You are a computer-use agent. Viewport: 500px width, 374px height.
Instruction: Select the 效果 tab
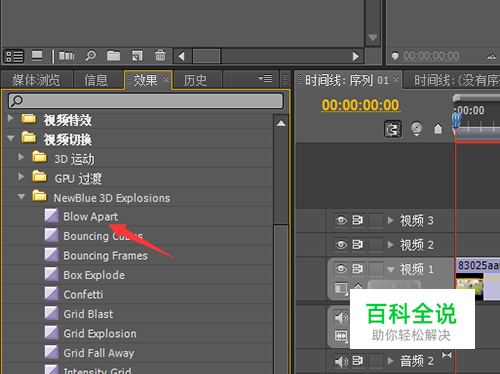(x=145, y=80)
